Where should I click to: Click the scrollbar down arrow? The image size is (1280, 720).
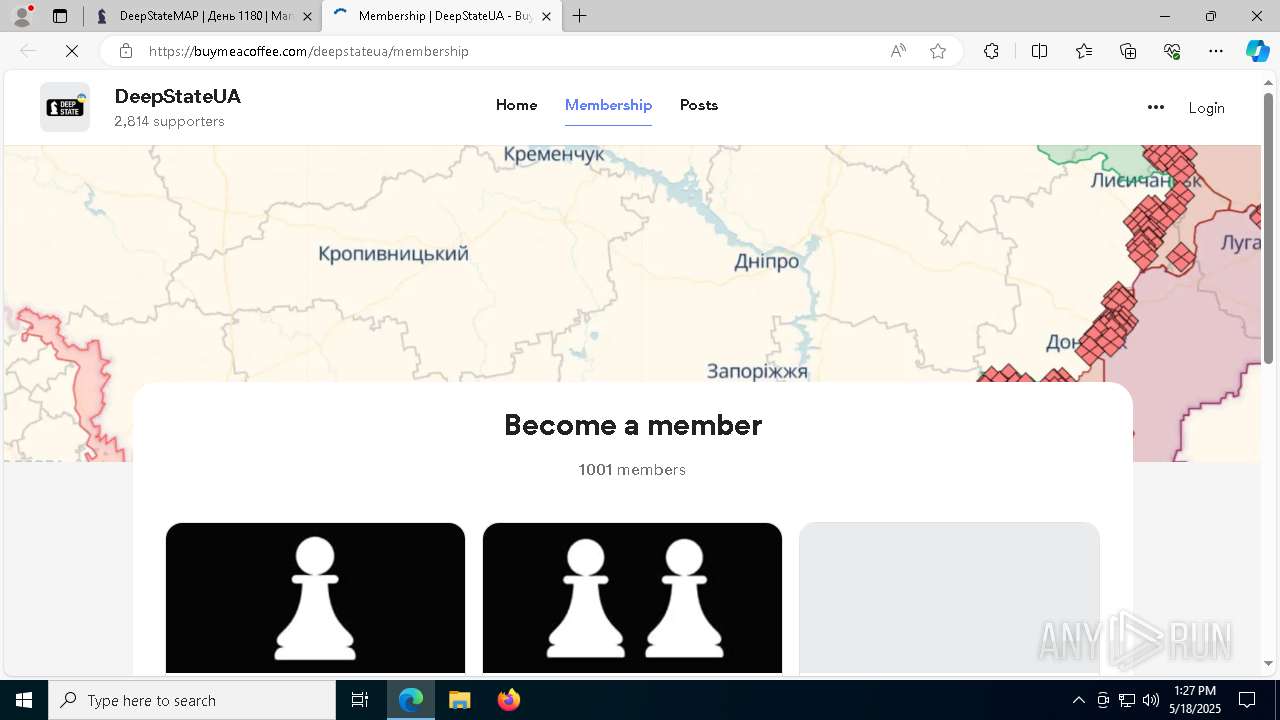pos(1269,663)
